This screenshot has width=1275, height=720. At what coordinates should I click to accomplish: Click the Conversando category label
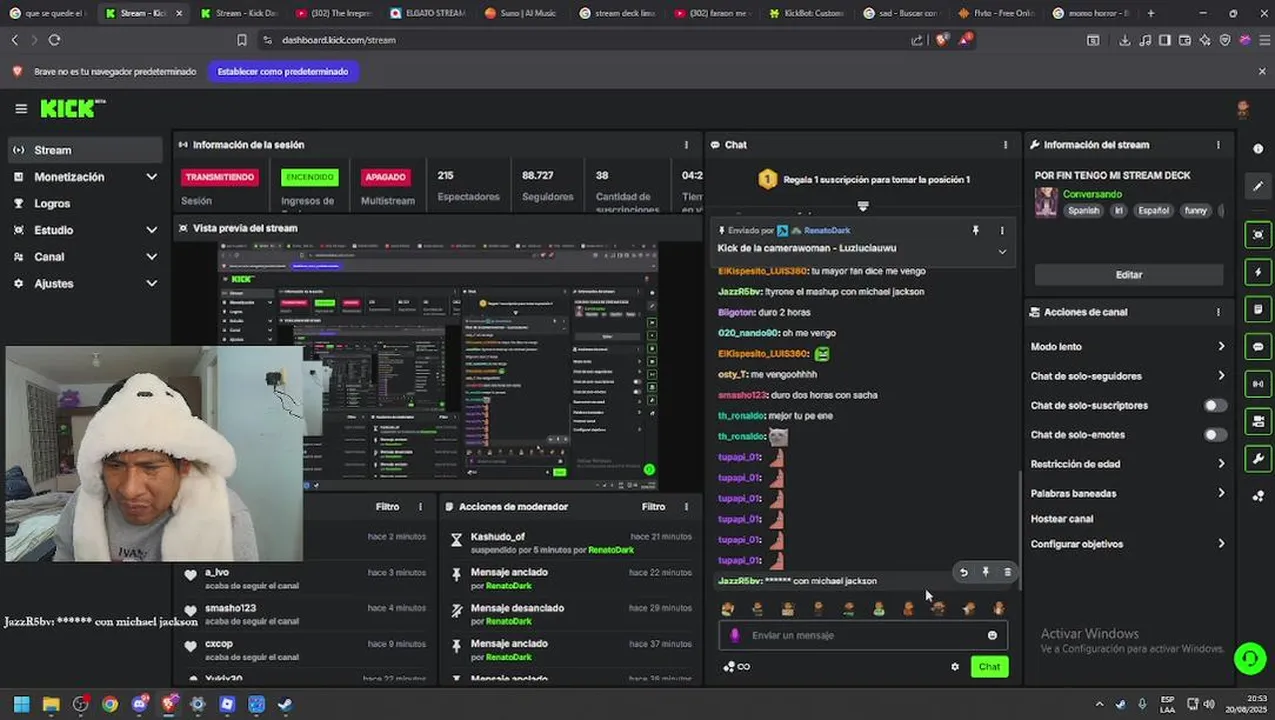tap(1092, 194)
